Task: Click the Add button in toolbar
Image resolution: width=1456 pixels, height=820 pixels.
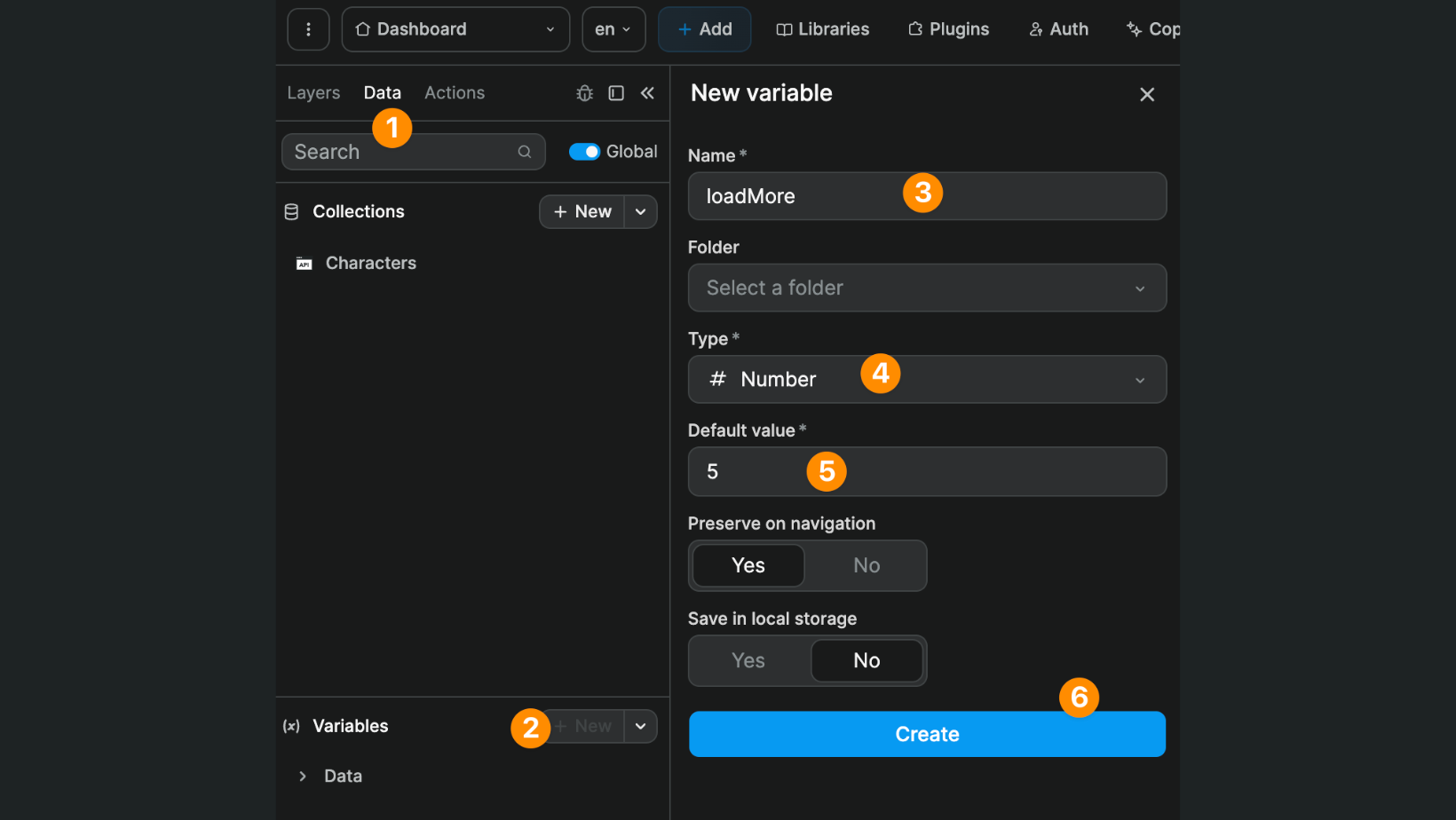Action: click(705, 29)
